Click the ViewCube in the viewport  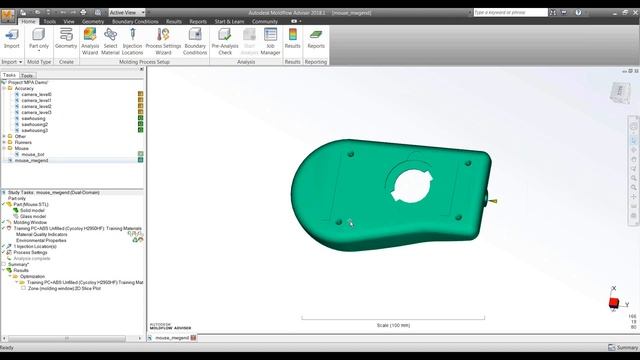(x=620, y=92)
